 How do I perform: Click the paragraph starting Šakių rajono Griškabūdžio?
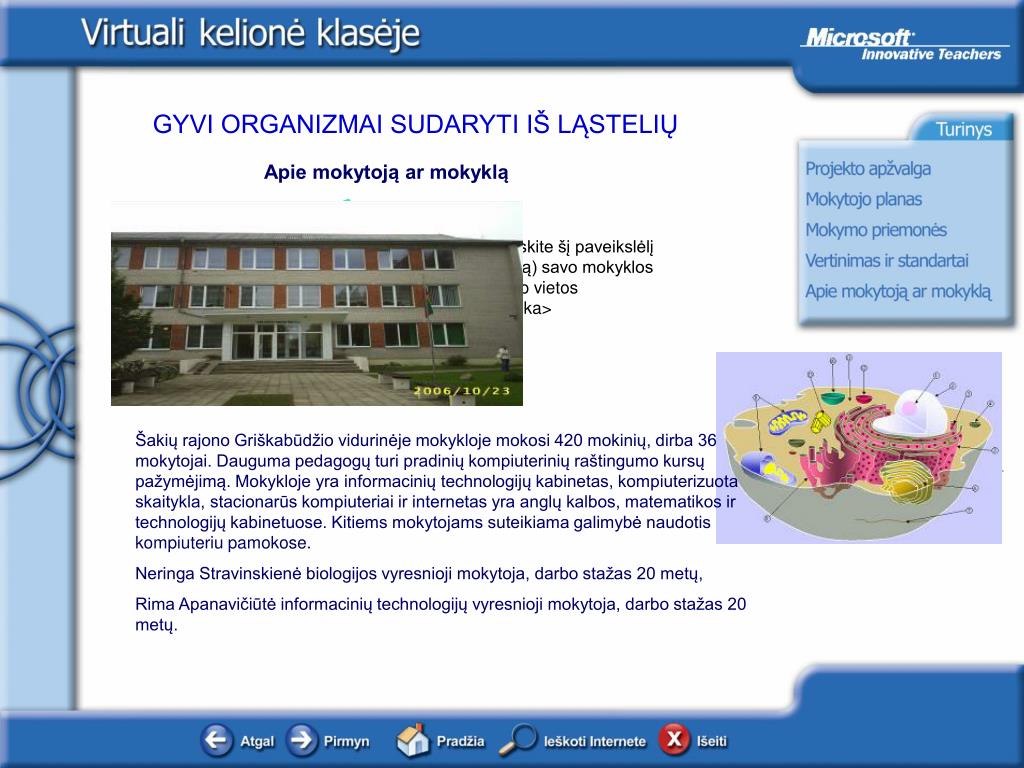click(x=436, y=491)
